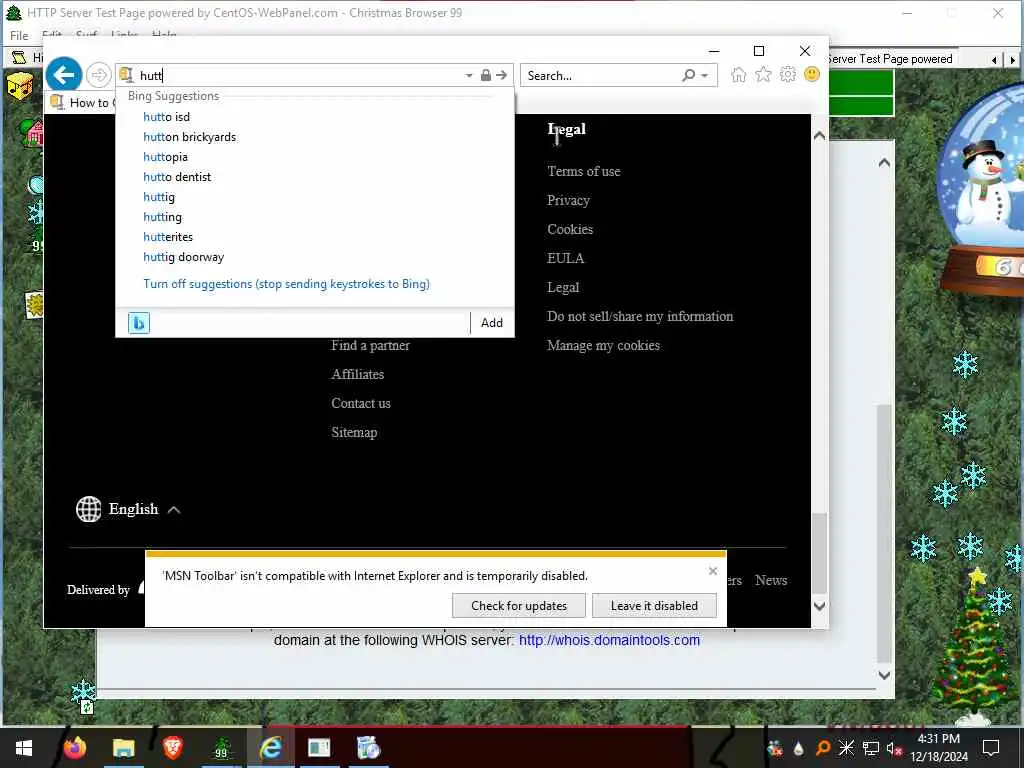The width and height of the screenshot is (1024, 768).
Task: Switch to Internet Explorer taskbar icon
Action: click(270, 748)
